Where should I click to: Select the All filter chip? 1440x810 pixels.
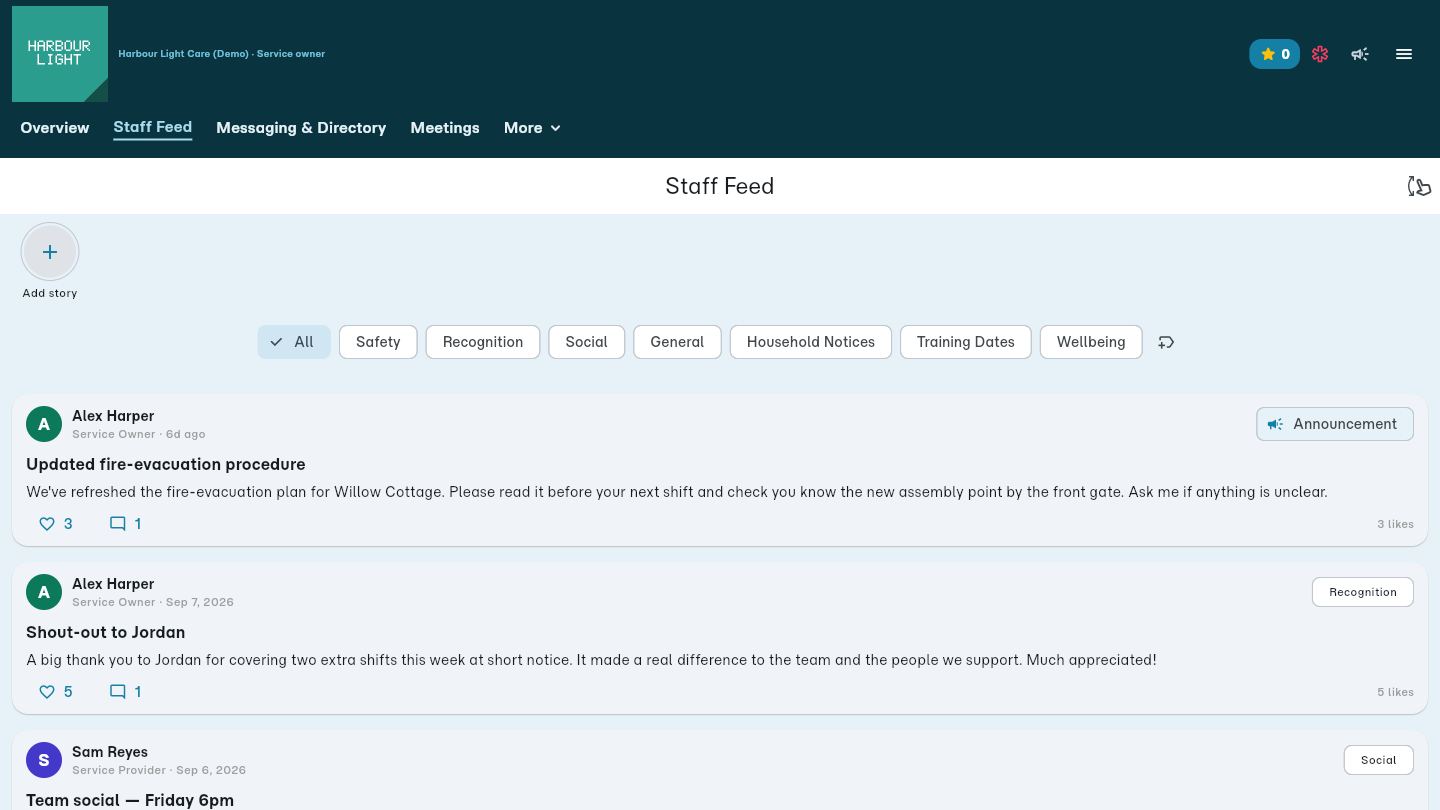tap(294, 342)
